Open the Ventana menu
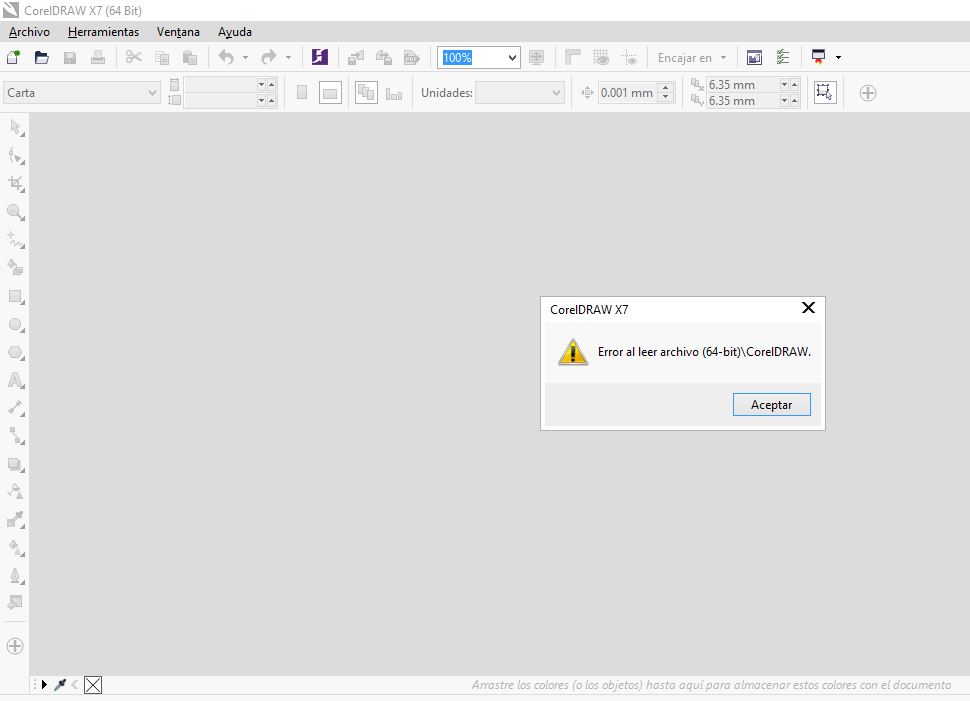The image size is (970, 701). point(178,32)
